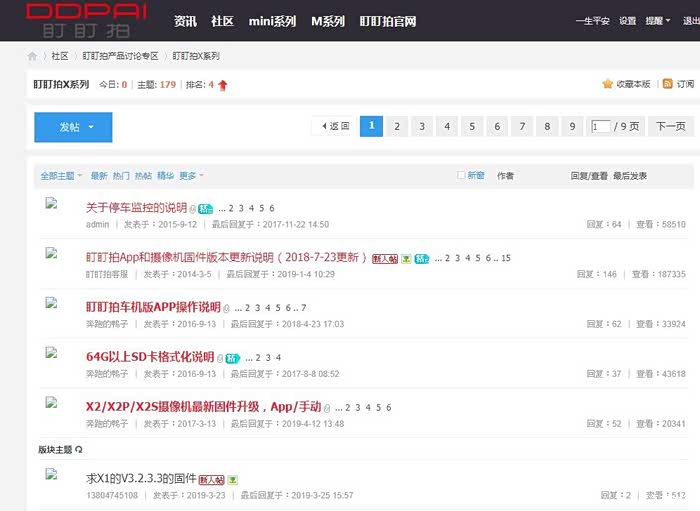Open the M系列 navigation menu item

tap(328, 21)
